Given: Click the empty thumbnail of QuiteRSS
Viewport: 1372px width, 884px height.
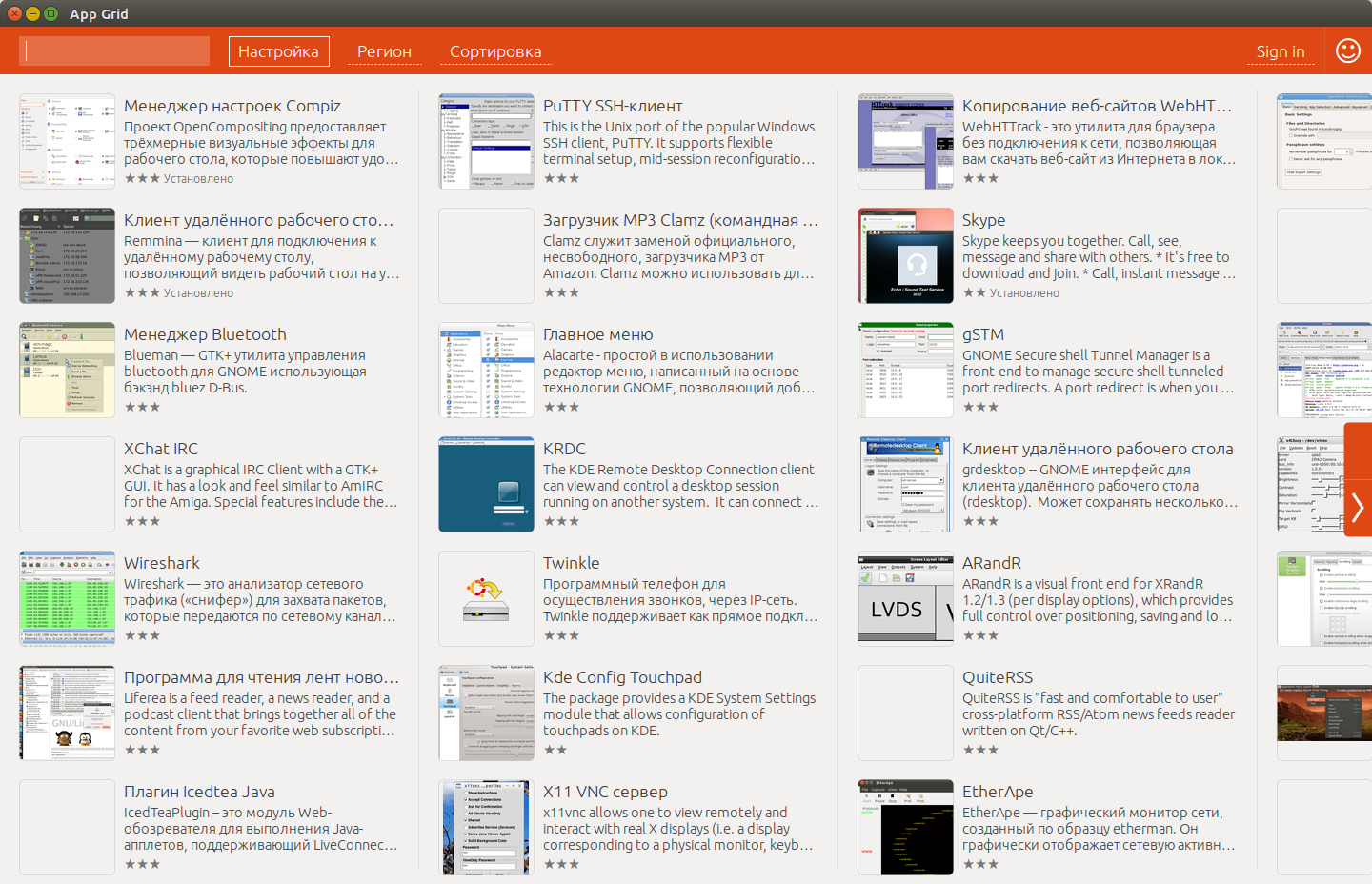Looking at the screenshot, I should [x=905, y=713].
